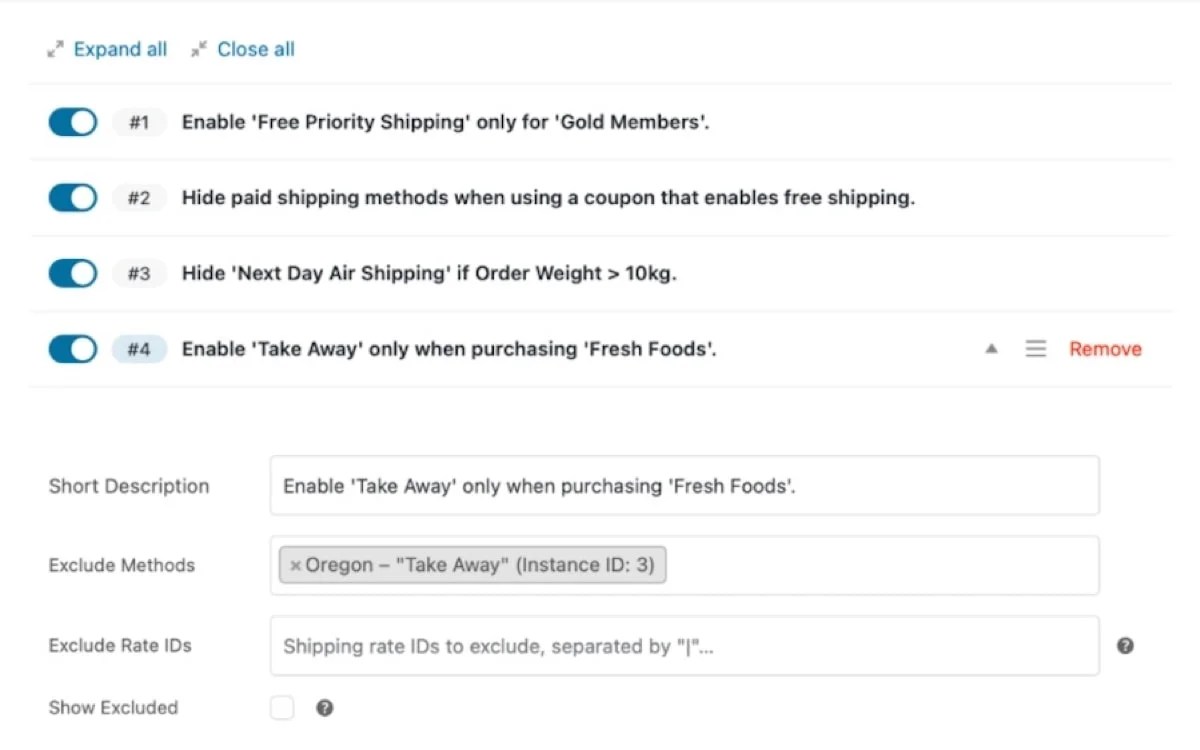Click the help icon beside Exclude Rate IDs
This screenshot has width=1200, height=750.
[x=1124, y=646]
